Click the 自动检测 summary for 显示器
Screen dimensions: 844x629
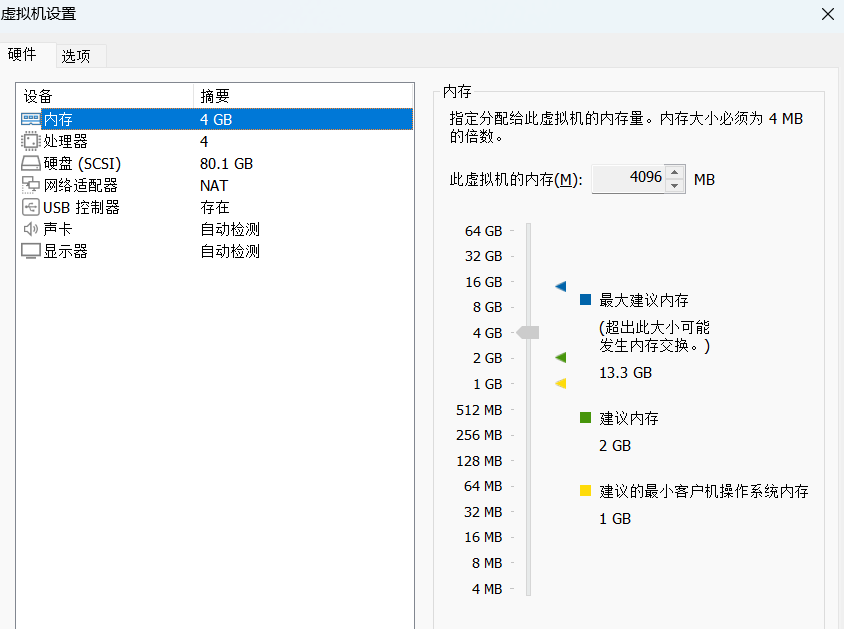(230, 251)
